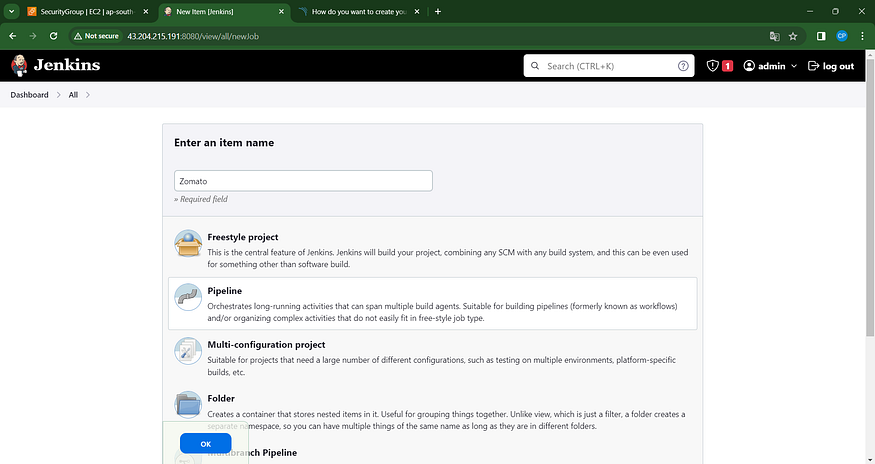
Task: Click the admin user avatar icon
Action: click(749, 66)
